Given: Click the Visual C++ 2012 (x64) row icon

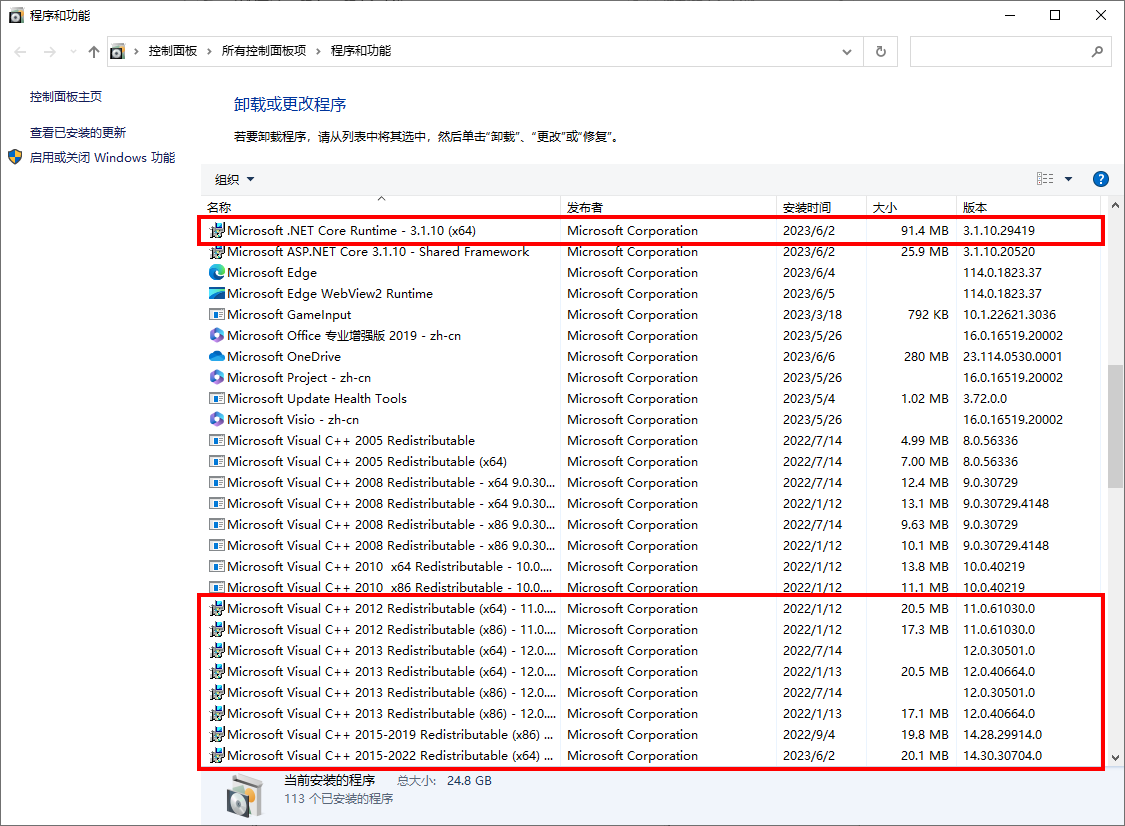Looking at the screenshot, I should click(x=217, y=609).
